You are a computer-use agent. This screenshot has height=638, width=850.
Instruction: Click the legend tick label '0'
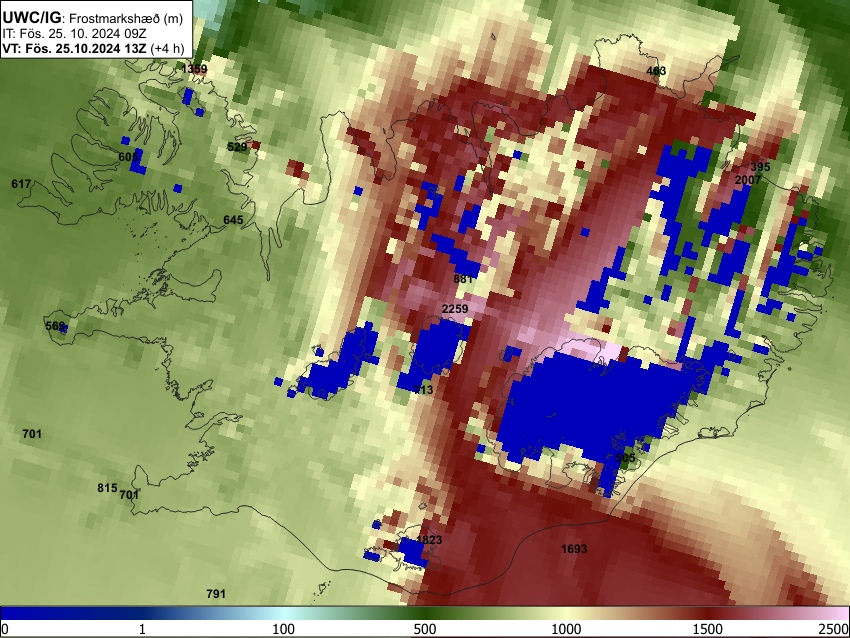pyautogui.click(x=5, y=629)
